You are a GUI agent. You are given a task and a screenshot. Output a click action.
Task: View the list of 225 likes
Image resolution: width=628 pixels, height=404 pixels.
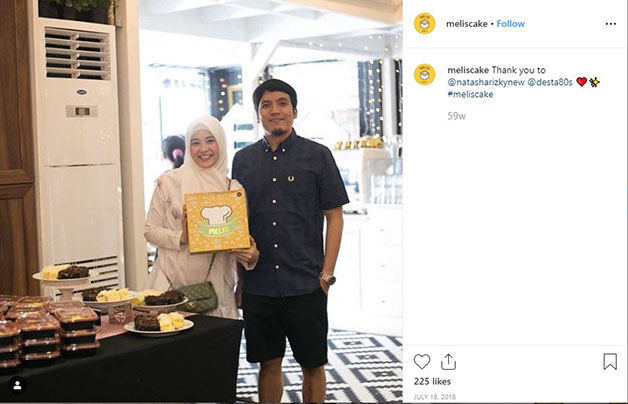433,382
